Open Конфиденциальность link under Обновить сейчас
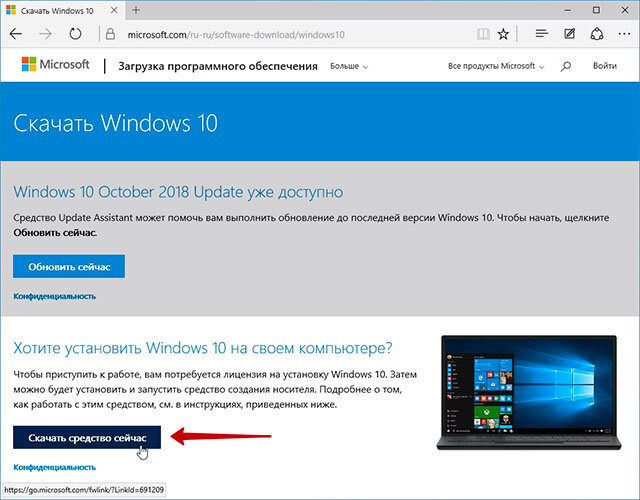 pos(55,296)
